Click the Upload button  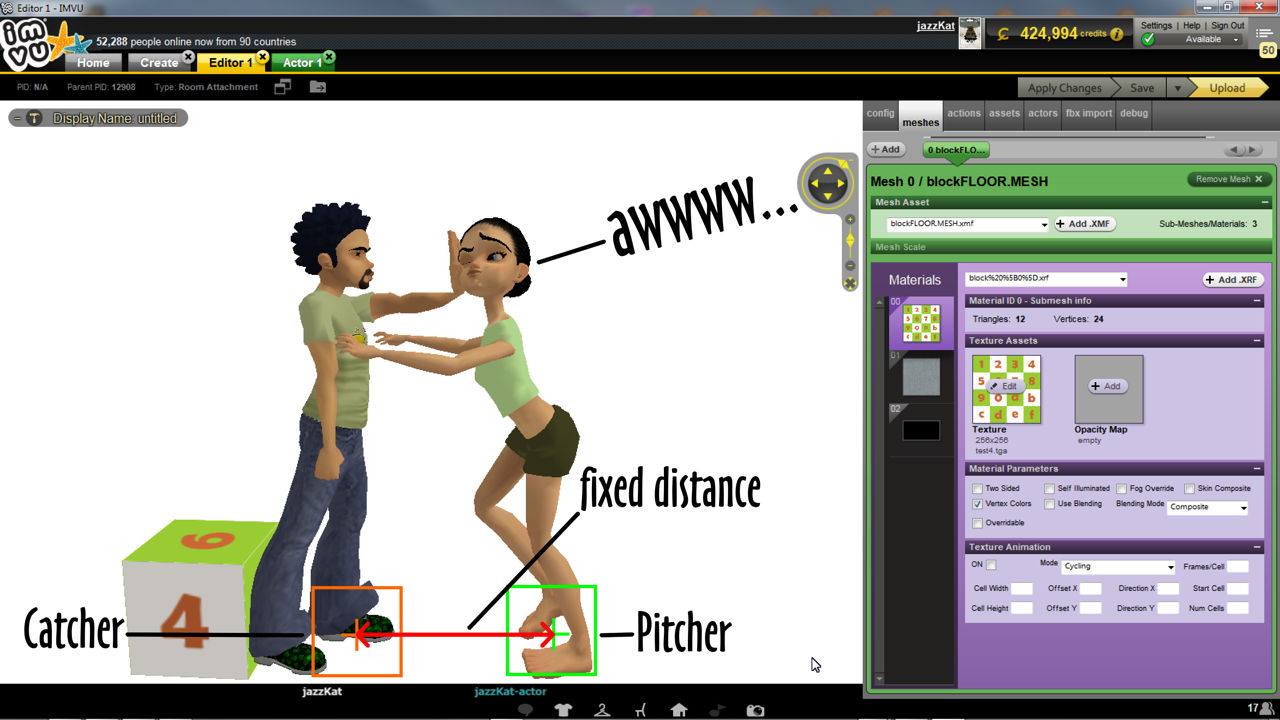tap(1227, 88)
